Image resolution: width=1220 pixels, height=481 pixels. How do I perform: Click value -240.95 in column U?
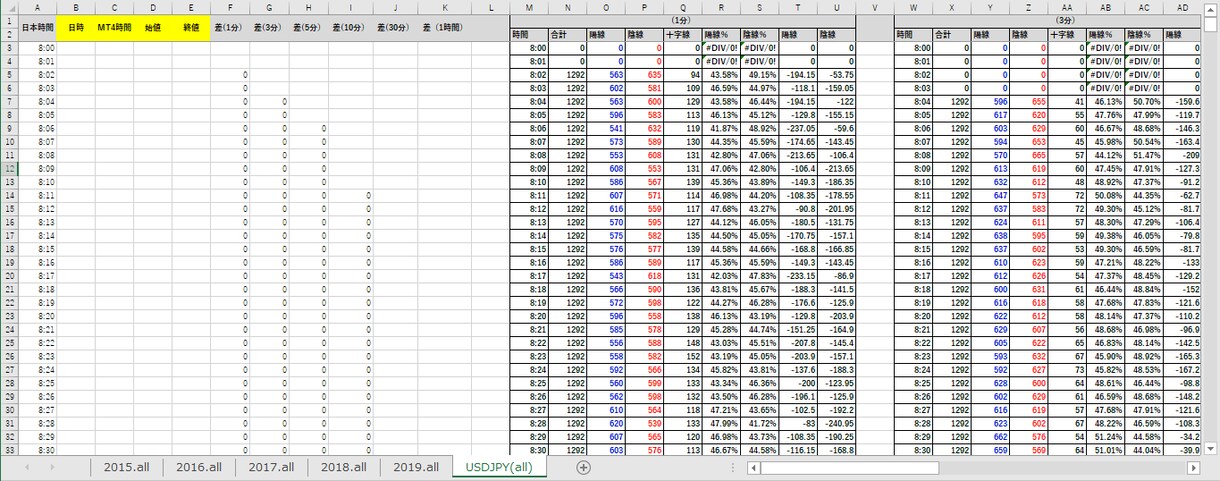coord(836,423)
